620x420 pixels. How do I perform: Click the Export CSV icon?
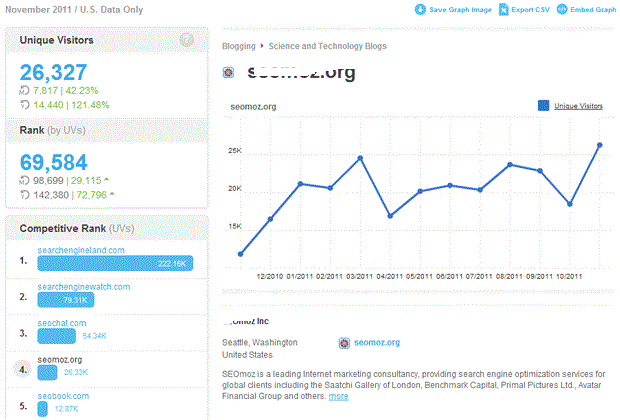click(x=503, y=9)
